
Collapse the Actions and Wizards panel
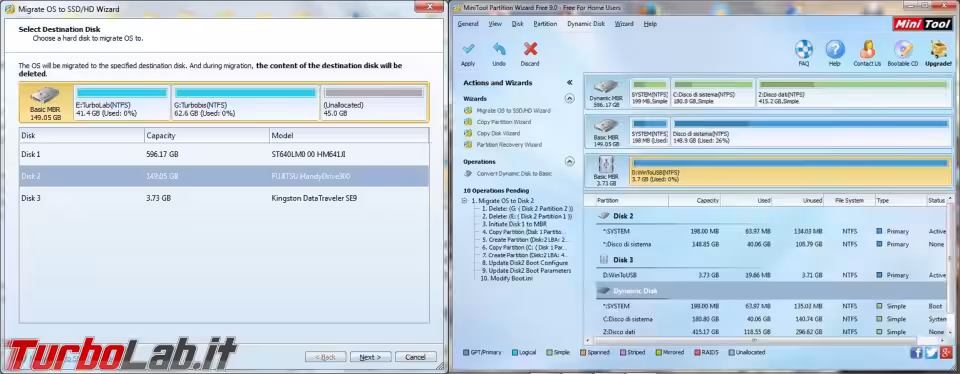569,83
